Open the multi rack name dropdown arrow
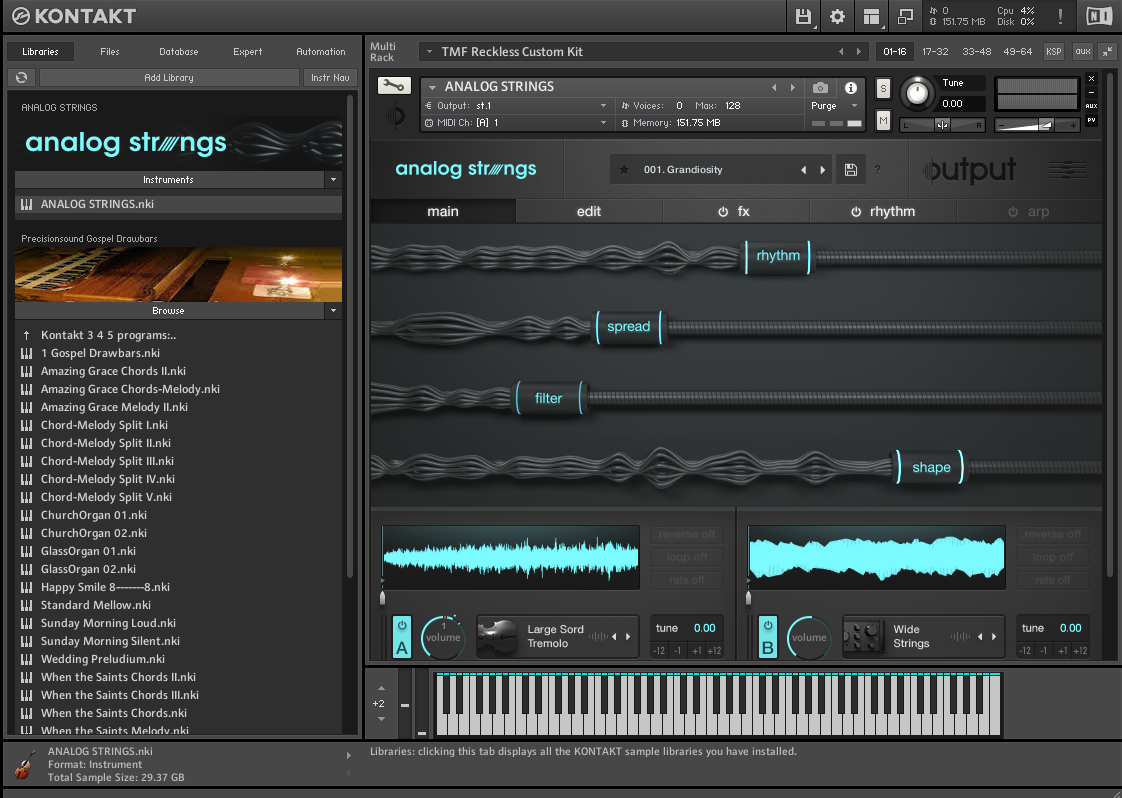Viewport: 1122px width, 798px height. coord(429,52)
